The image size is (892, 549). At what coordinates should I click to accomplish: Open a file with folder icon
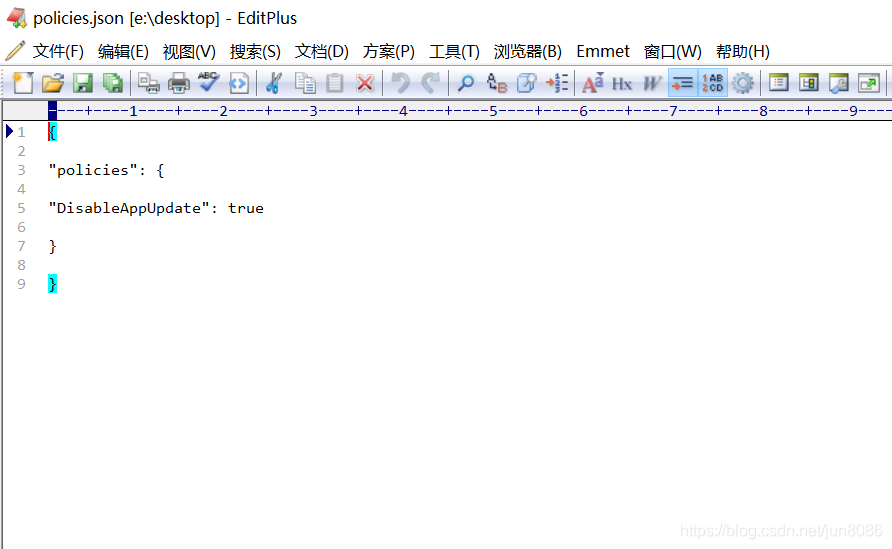(53, 83)
